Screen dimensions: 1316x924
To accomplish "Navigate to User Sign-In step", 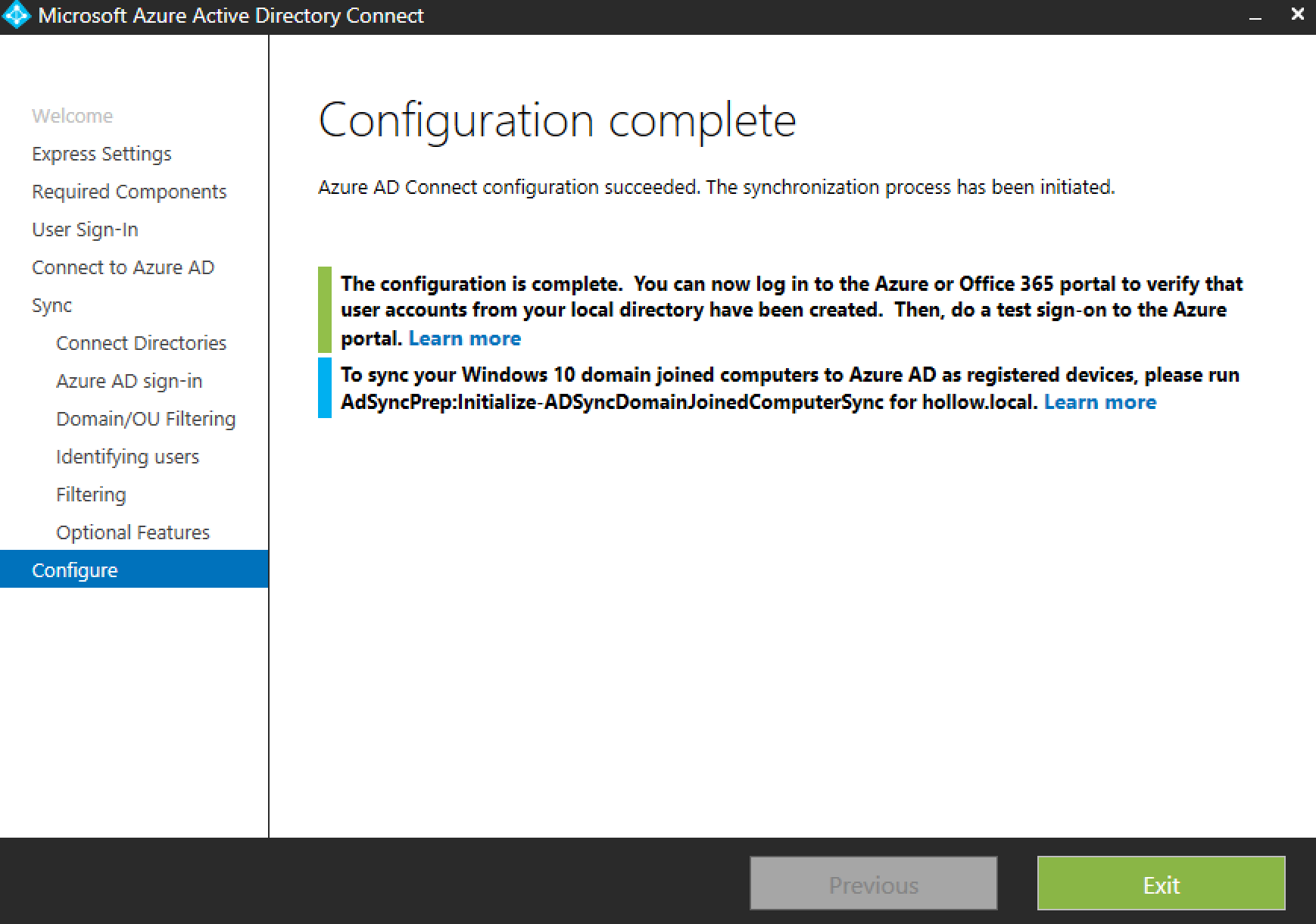I will 85,229.
